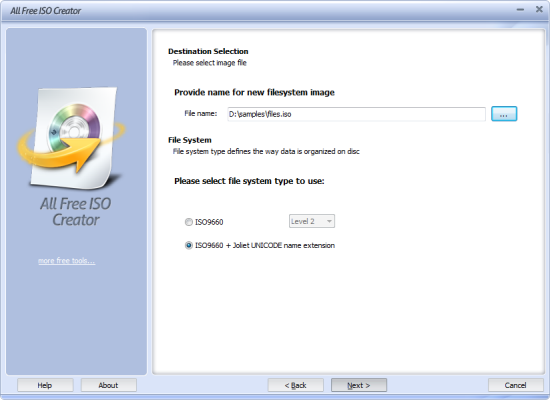Follow the more free tools... link
Viewport: 550px width, 400px height.
coord(66,261)
